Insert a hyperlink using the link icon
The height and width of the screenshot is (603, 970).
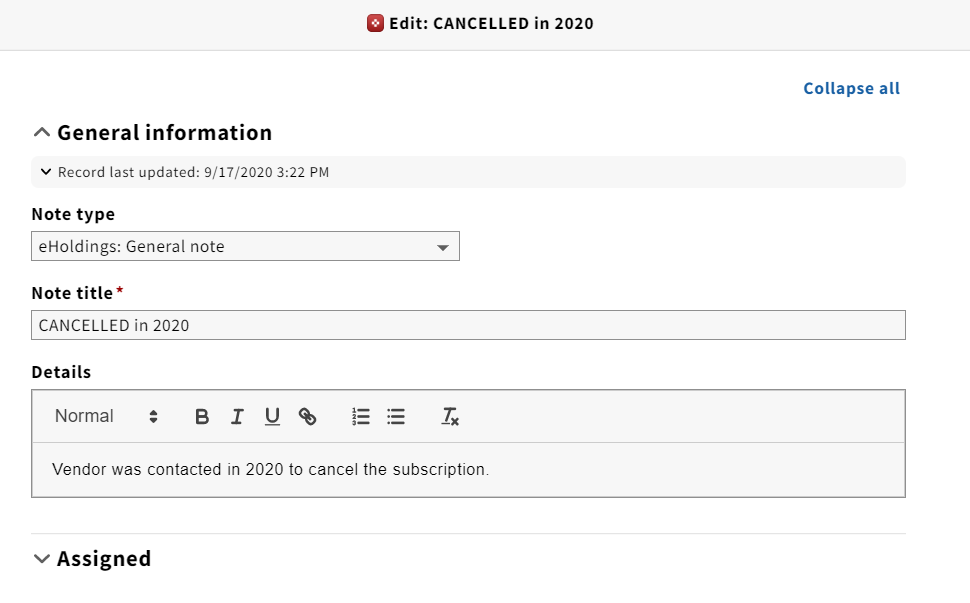(x=307, y=416)
